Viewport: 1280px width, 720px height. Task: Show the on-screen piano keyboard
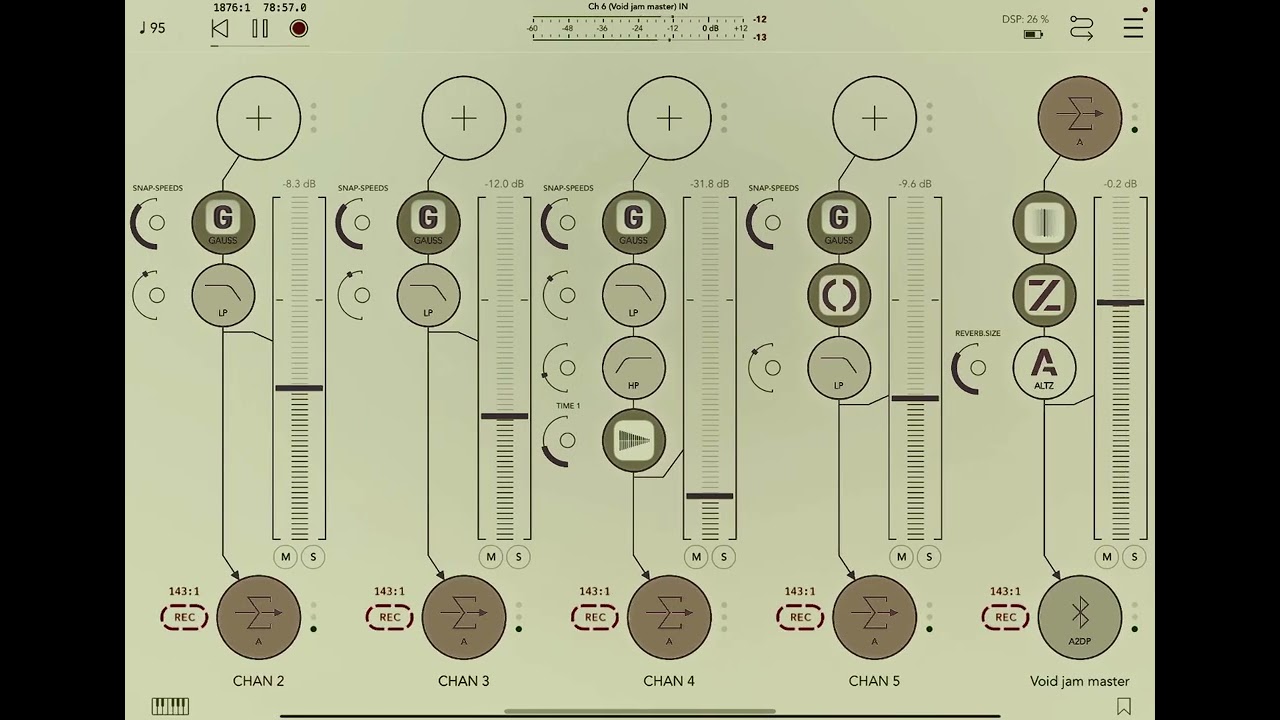pos(170,707)
